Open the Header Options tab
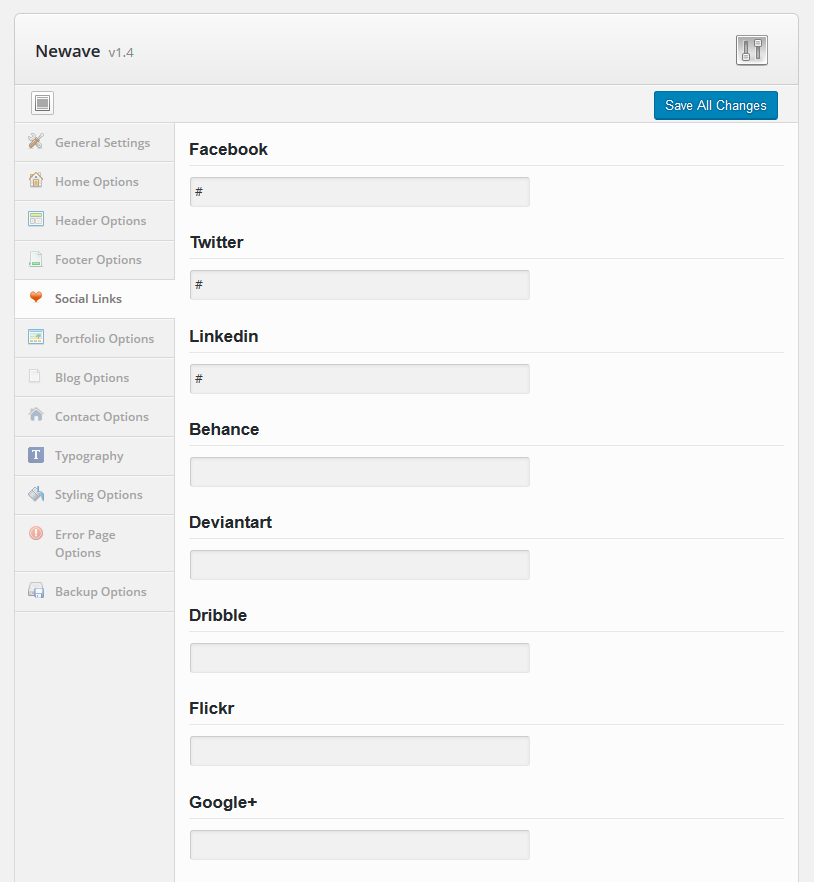Screen dimensions: 814x882 tap(95, 220)
